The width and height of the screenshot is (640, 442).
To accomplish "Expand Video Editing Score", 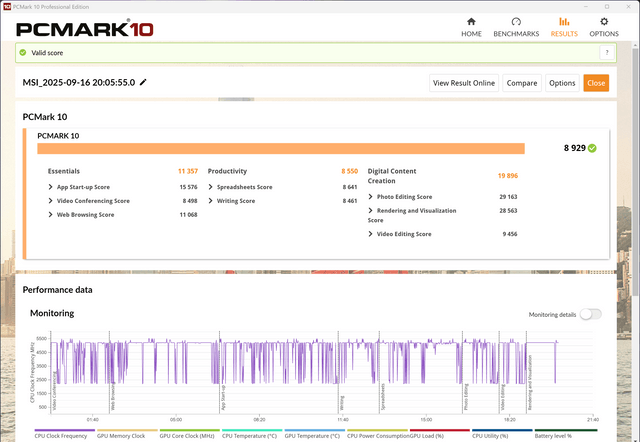I will (x=370, y=234).
